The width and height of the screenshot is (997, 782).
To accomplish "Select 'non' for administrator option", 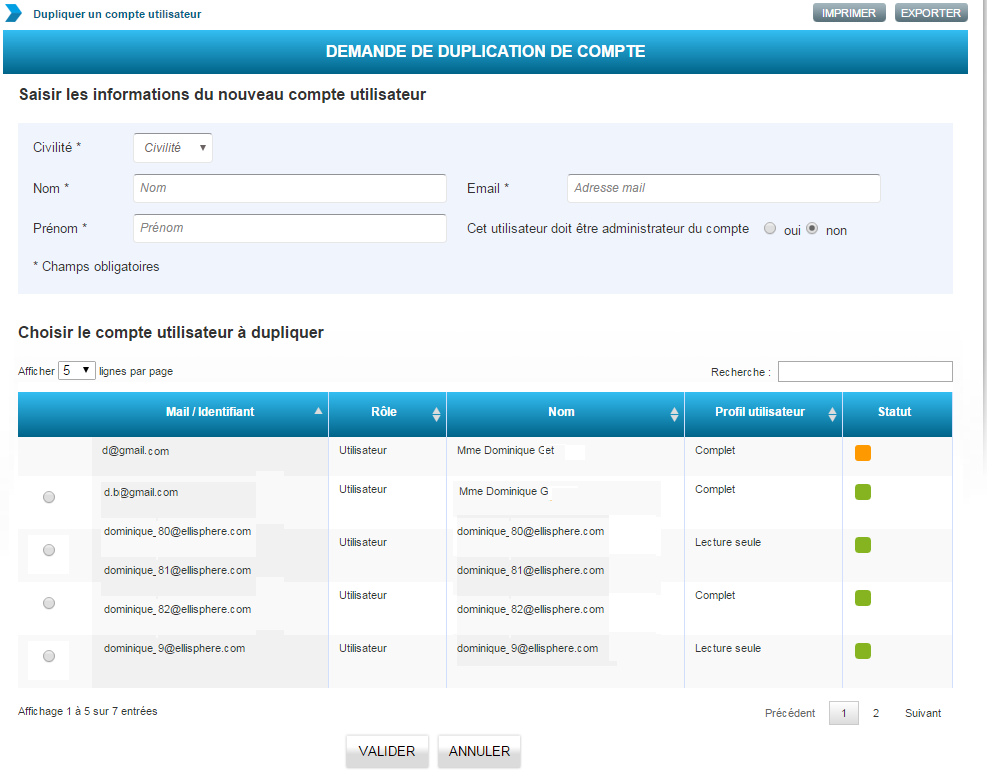I will point(812,228).
